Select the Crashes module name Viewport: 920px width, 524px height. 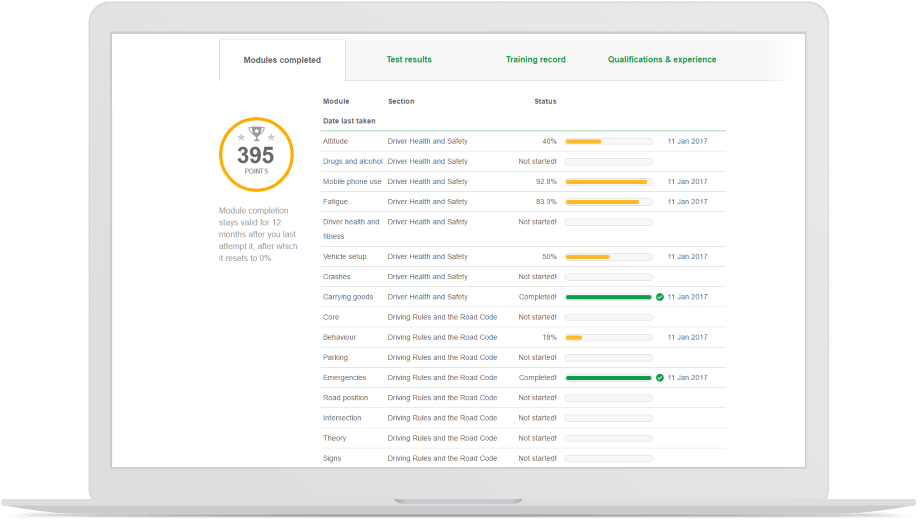pyautogui.click(x=336, y=277)
